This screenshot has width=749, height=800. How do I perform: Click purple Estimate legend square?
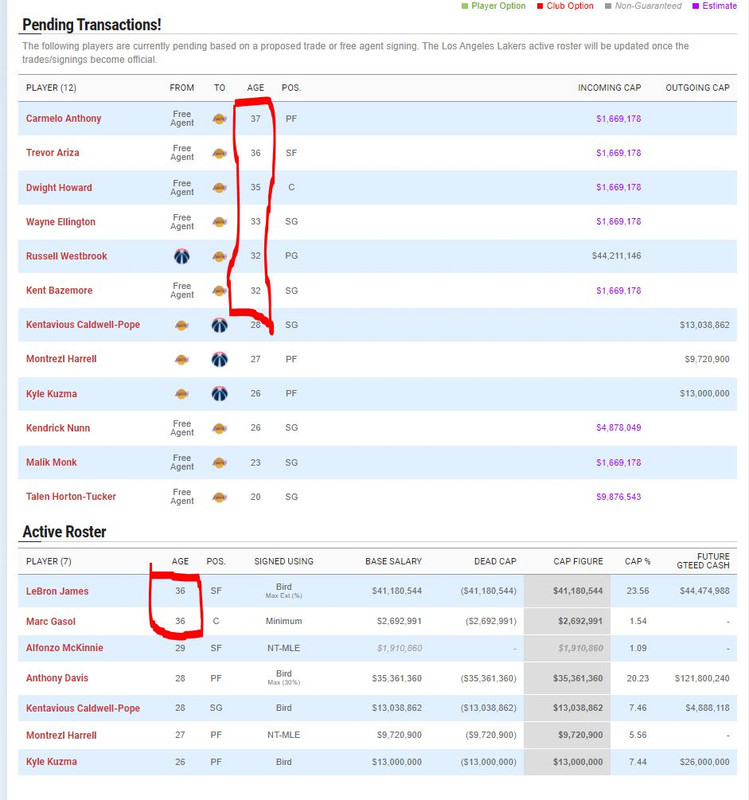click(x=695, y=6)
